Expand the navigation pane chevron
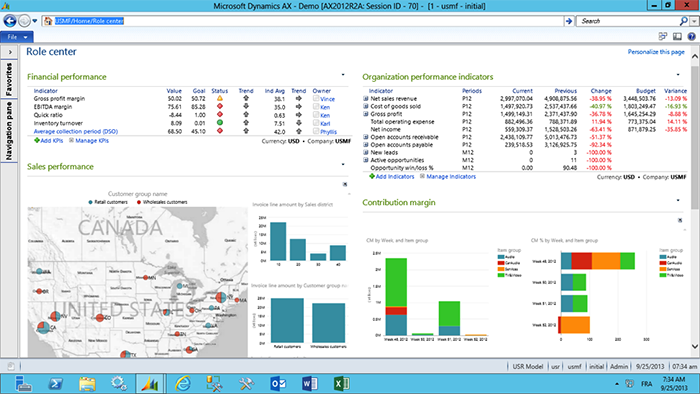The image size is (700, 394). point(10,52)
